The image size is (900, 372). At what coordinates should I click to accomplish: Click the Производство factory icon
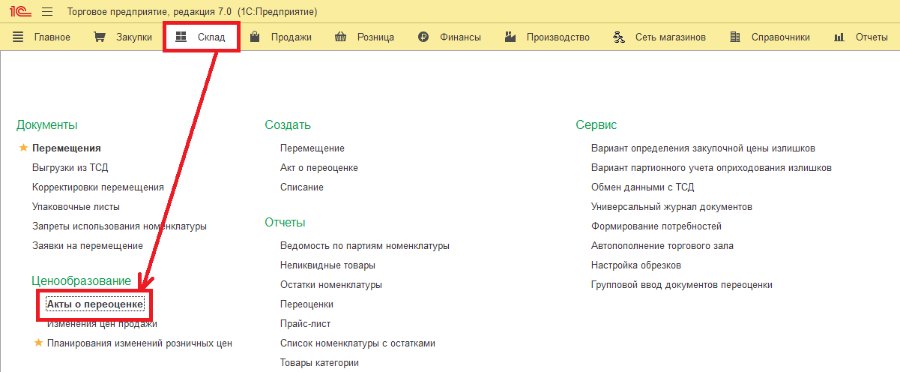pos(510,37)
